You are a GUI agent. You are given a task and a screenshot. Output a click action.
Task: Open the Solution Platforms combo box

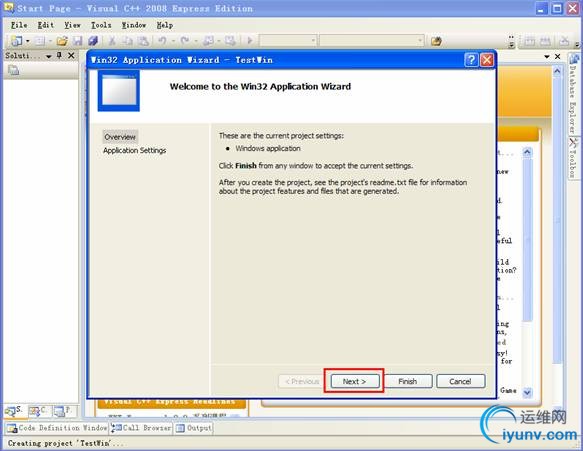click(x=371, y=40)
